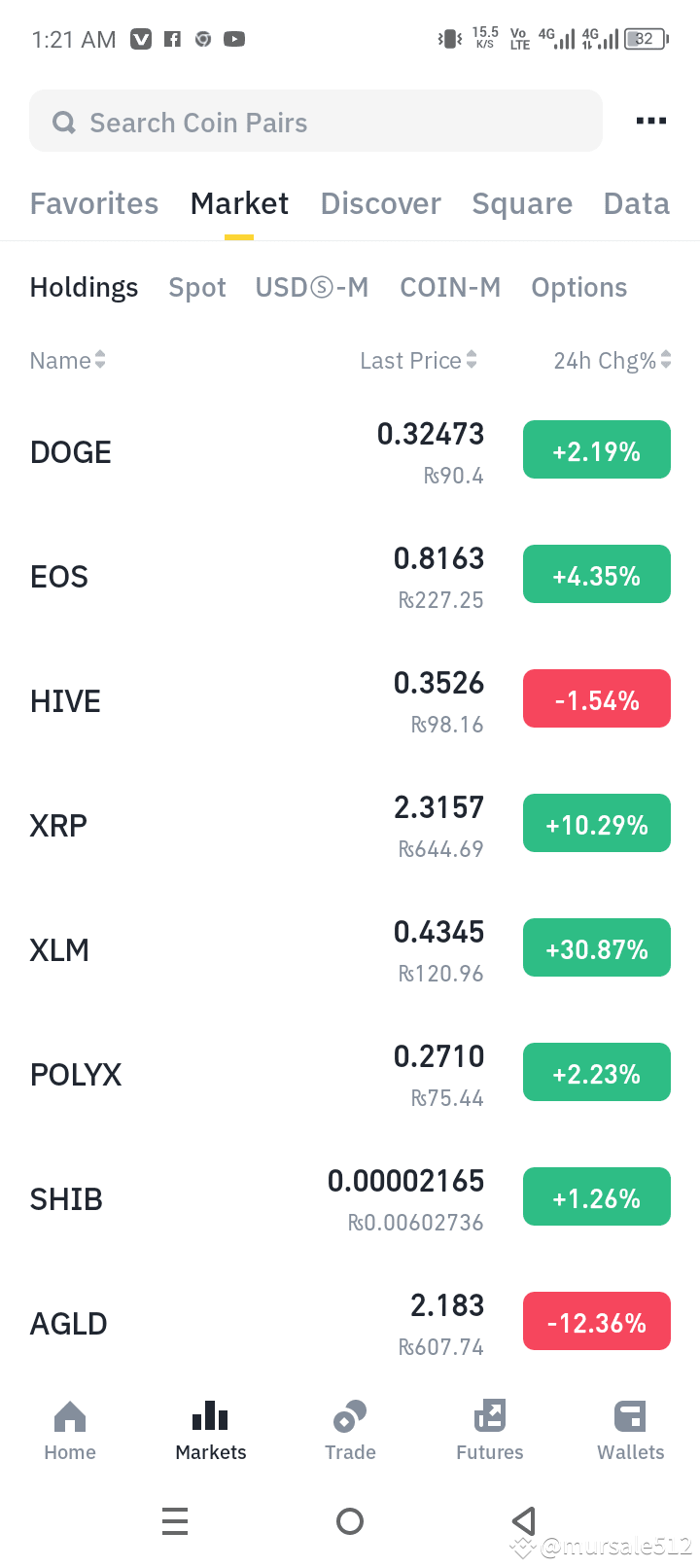Screen dimensions: 700x1568
Task: Tap the magnifier search icon
Action: point(64,123)
